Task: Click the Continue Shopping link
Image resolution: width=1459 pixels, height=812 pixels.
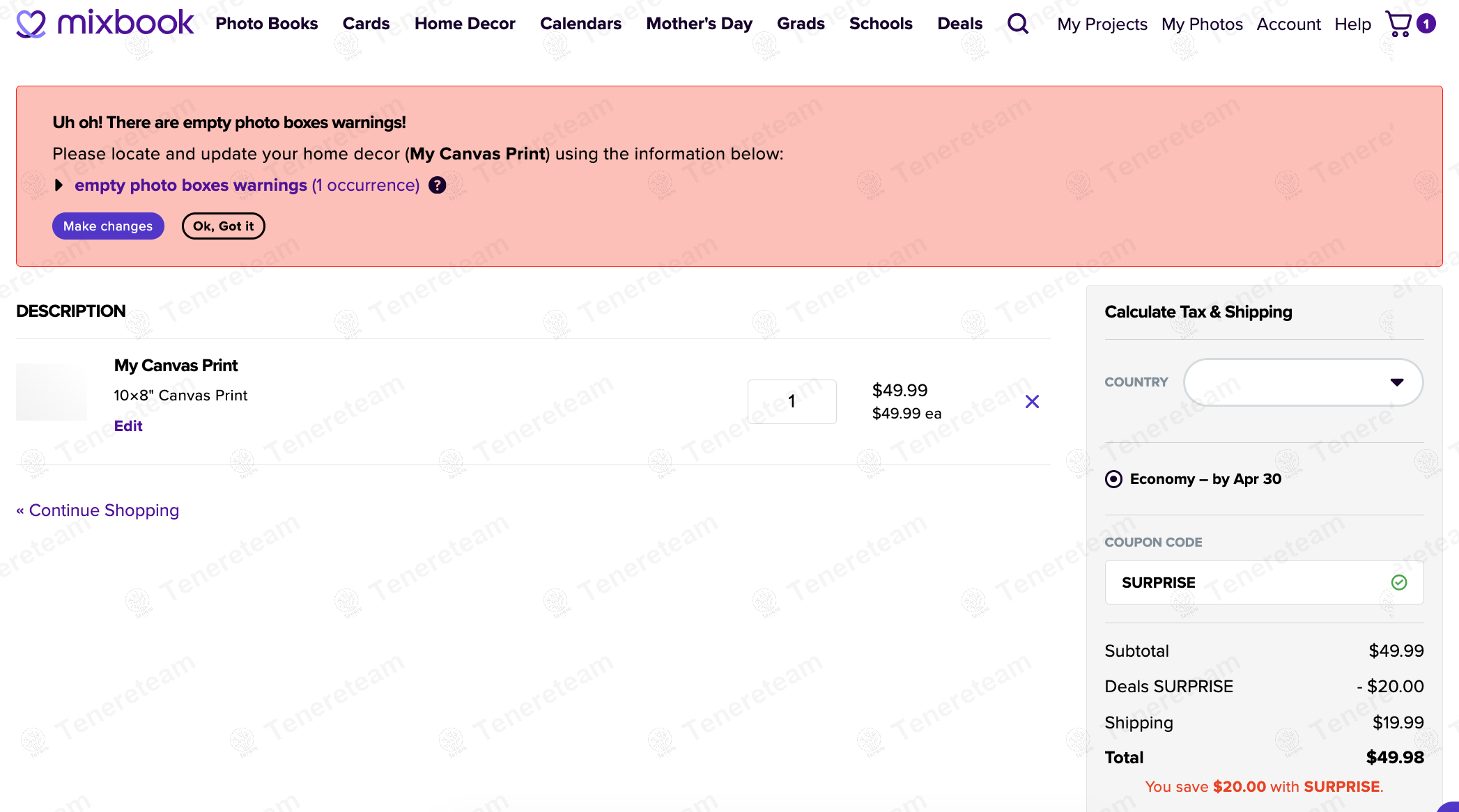Action: point(98,510)
